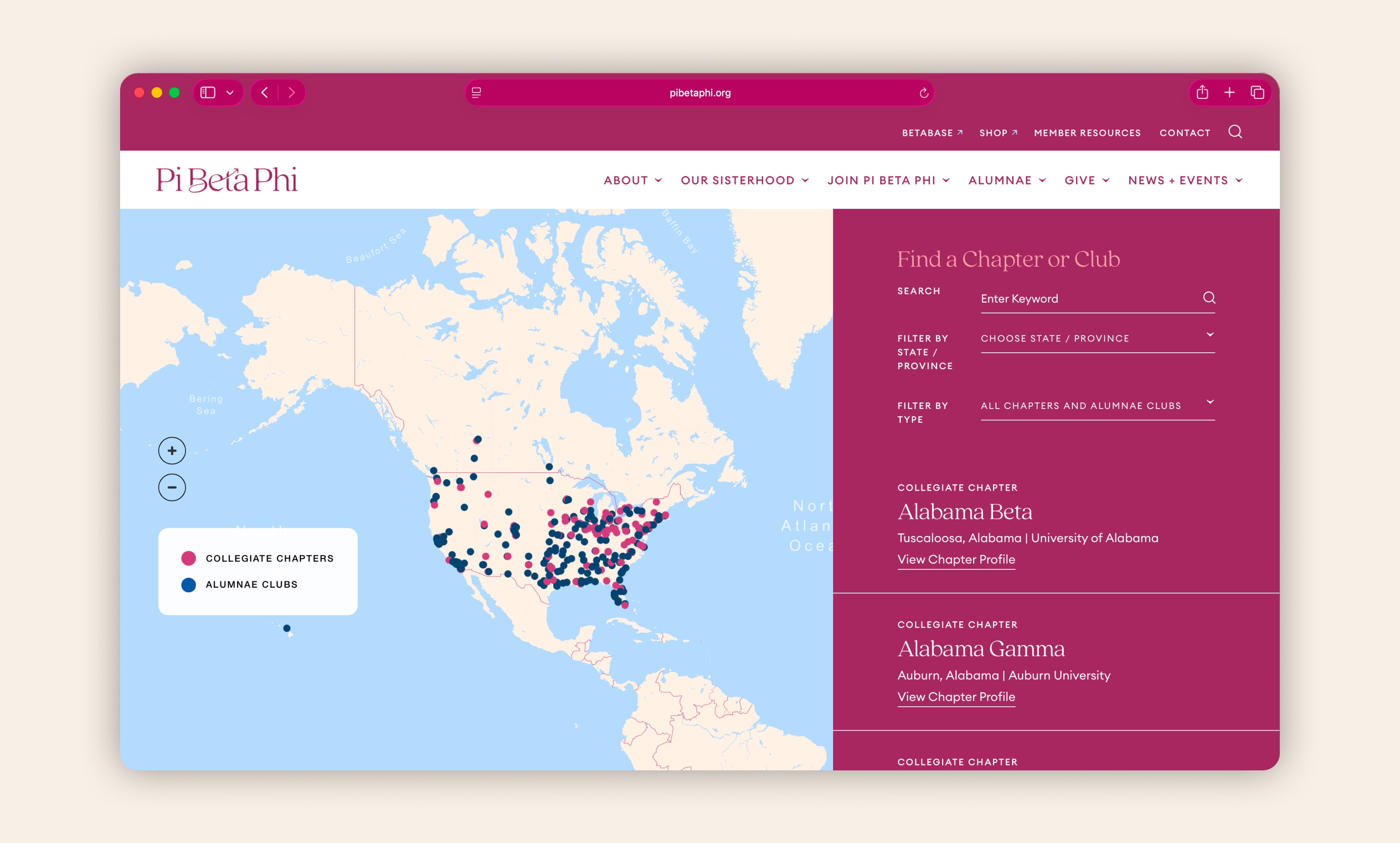The image size is (1400, 843).
Task: Open the Share icon in browser toolbar
Action: coord(1202,92)
